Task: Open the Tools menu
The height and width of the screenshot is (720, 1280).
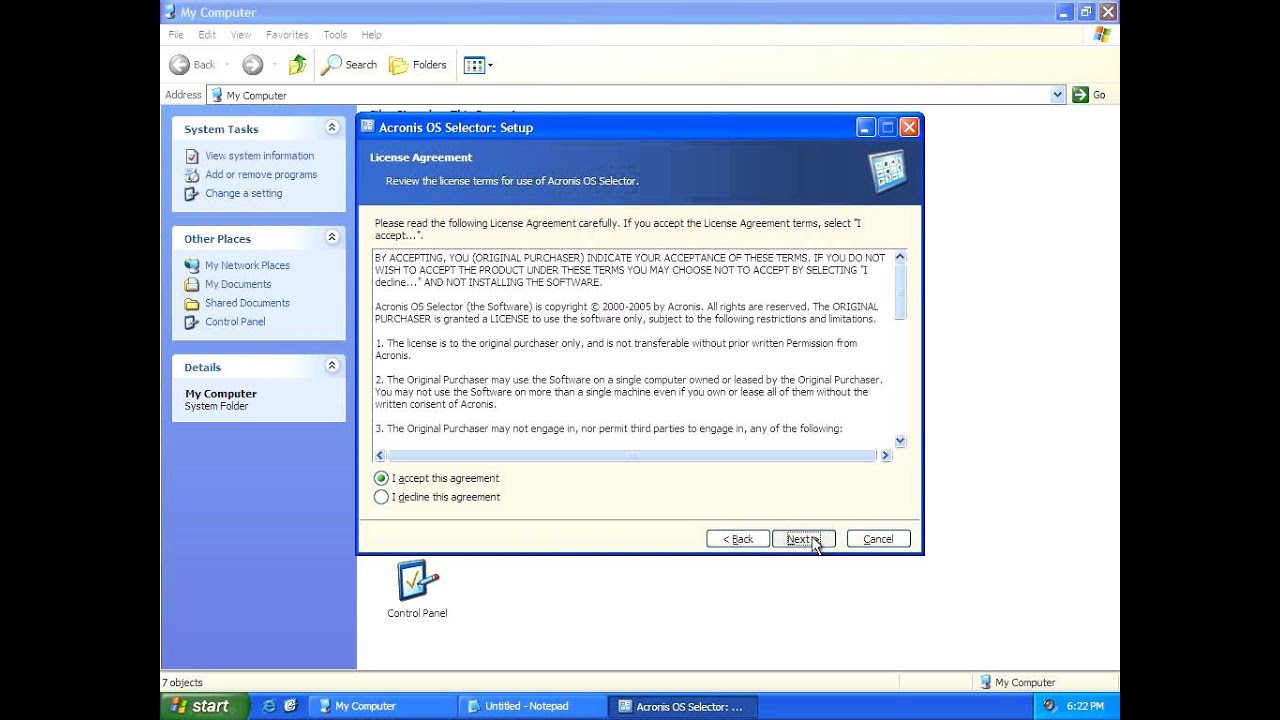Action: tap(335, 35)
